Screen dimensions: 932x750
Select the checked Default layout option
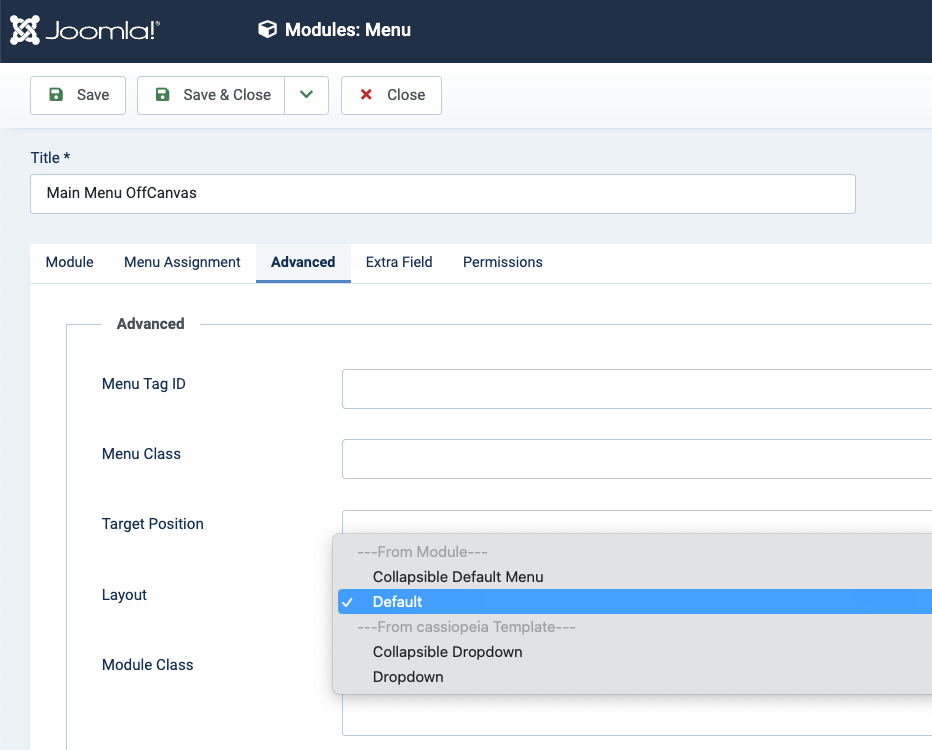[398, 602]
